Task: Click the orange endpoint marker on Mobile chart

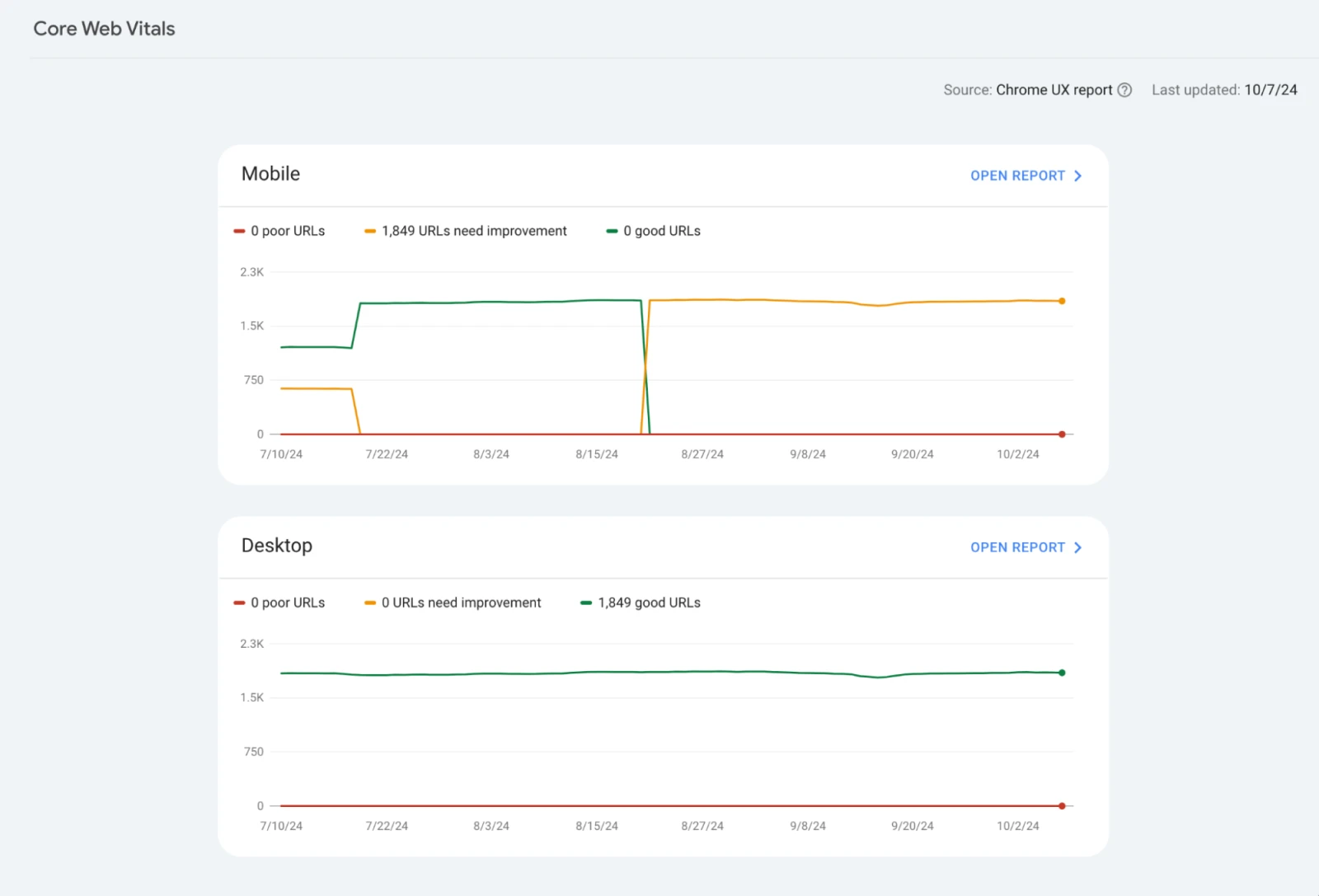Action: (1062, 301)
